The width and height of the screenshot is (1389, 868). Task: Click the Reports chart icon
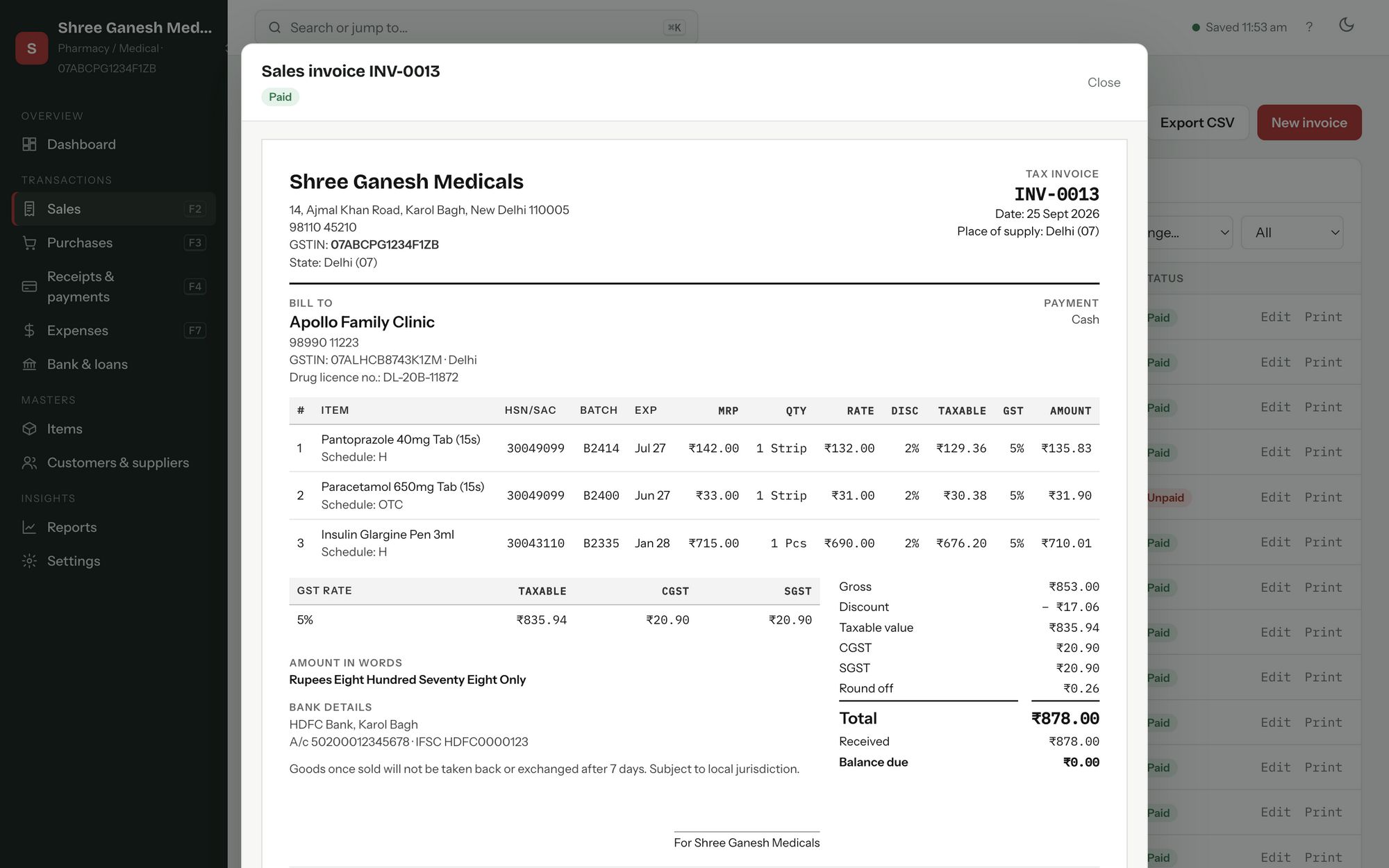pos(29,527)
